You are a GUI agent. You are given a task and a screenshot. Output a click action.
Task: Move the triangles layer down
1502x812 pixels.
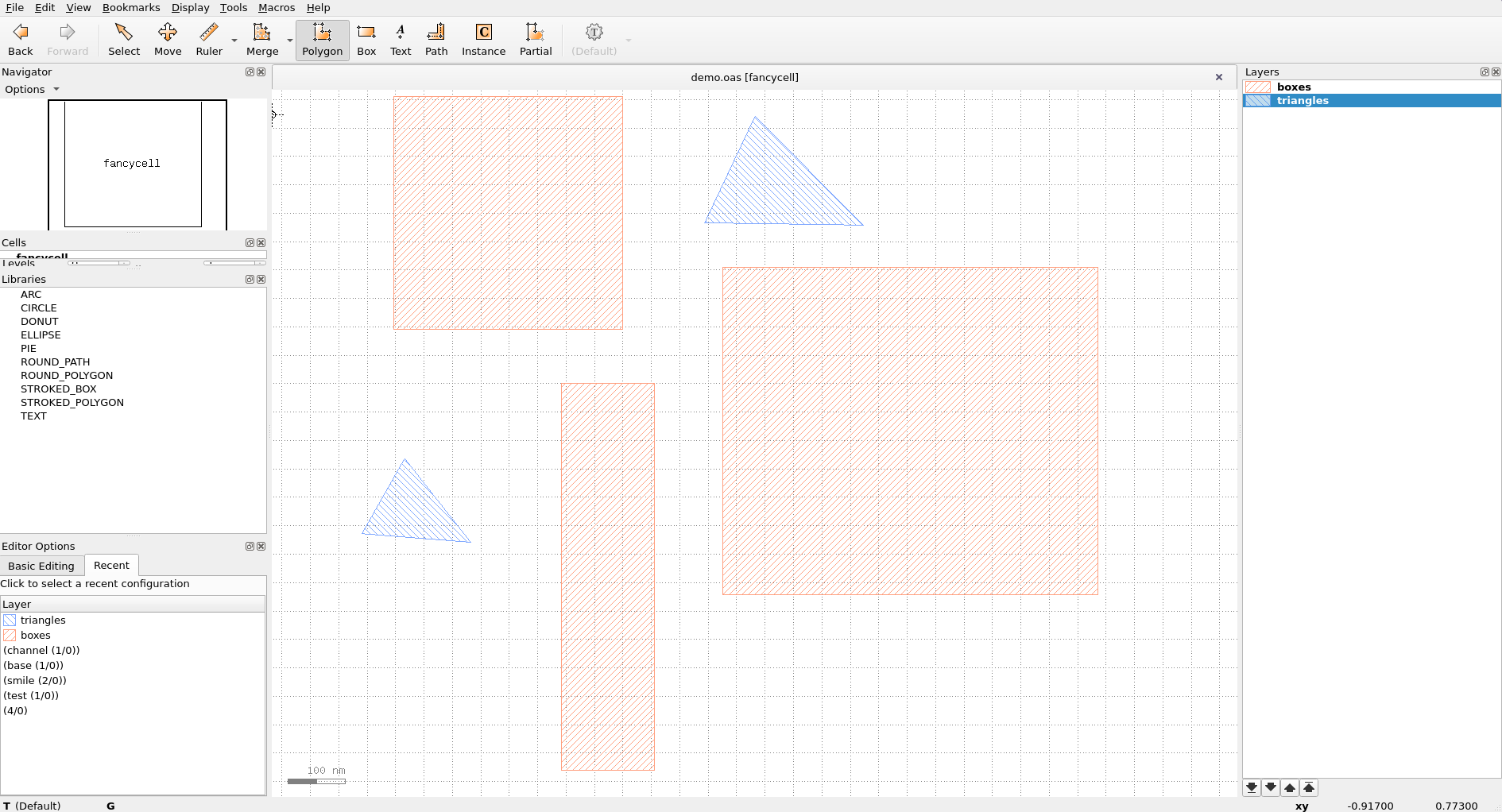click(x=1271, y=787)
